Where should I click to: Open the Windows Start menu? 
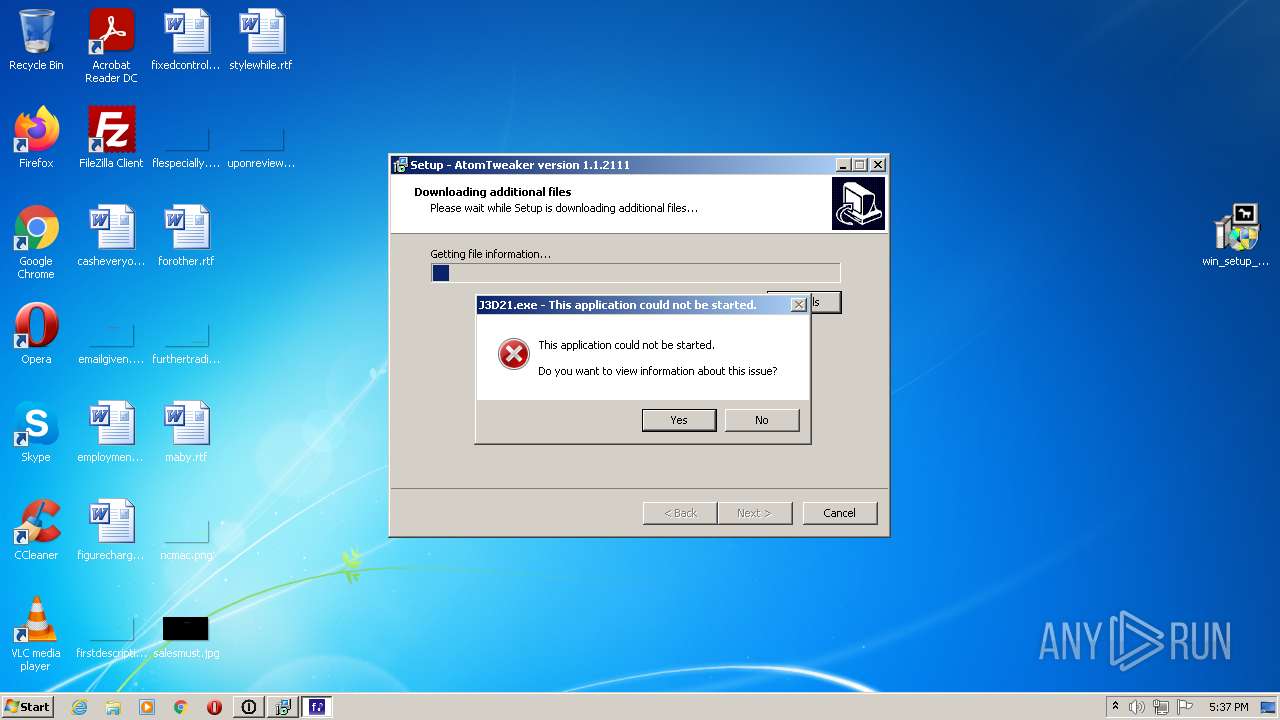[27, 706]
